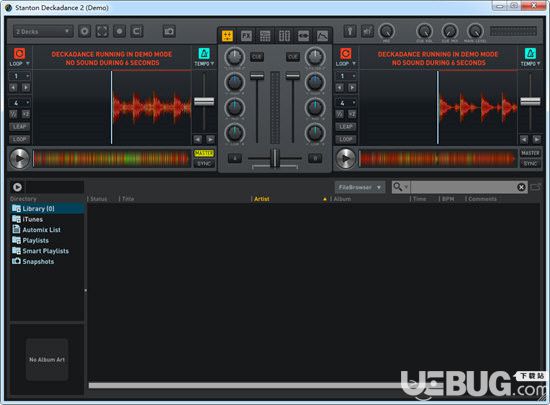Click the left deck next loop arrow

pyautogui.click(x=26, y=88)
